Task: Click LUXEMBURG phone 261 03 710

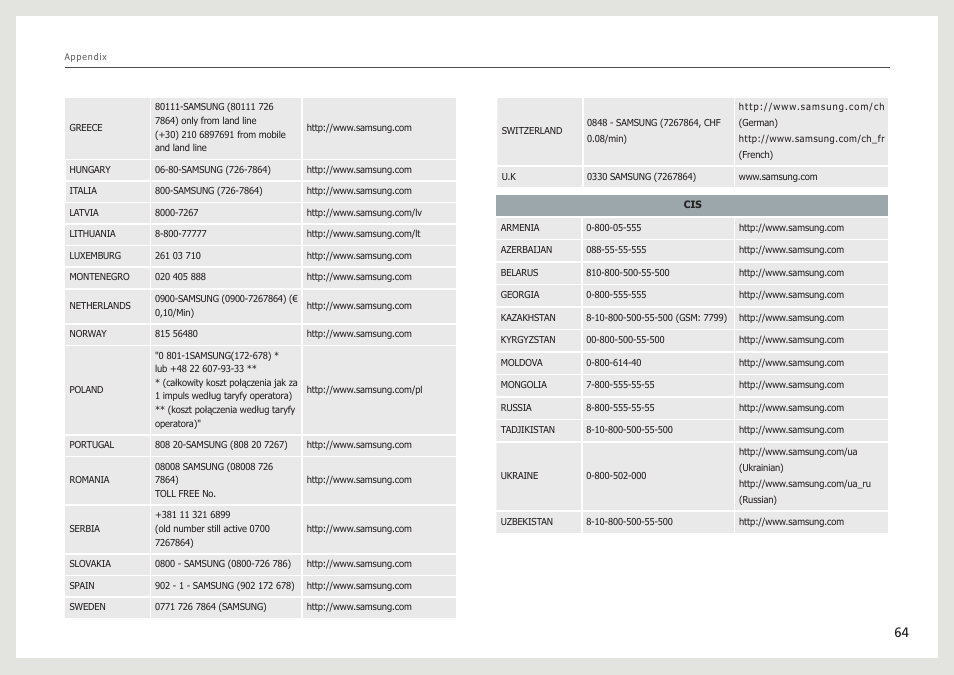Action: [178, 256]
